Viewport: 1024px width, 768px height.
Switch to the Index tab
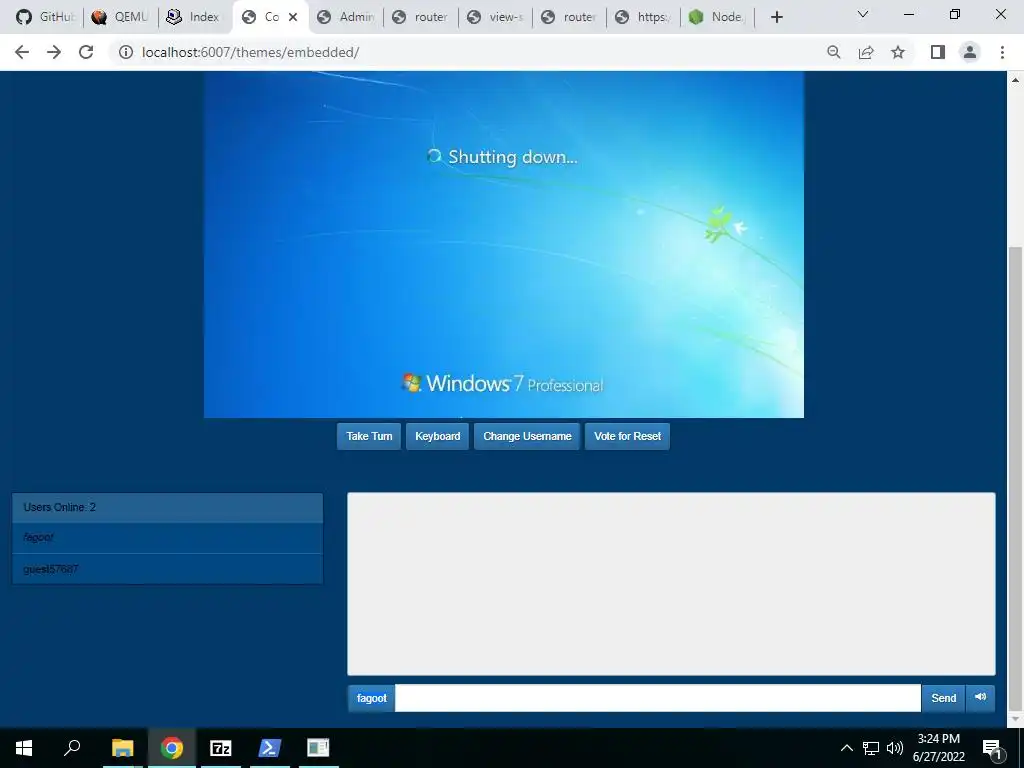(195, 17)
